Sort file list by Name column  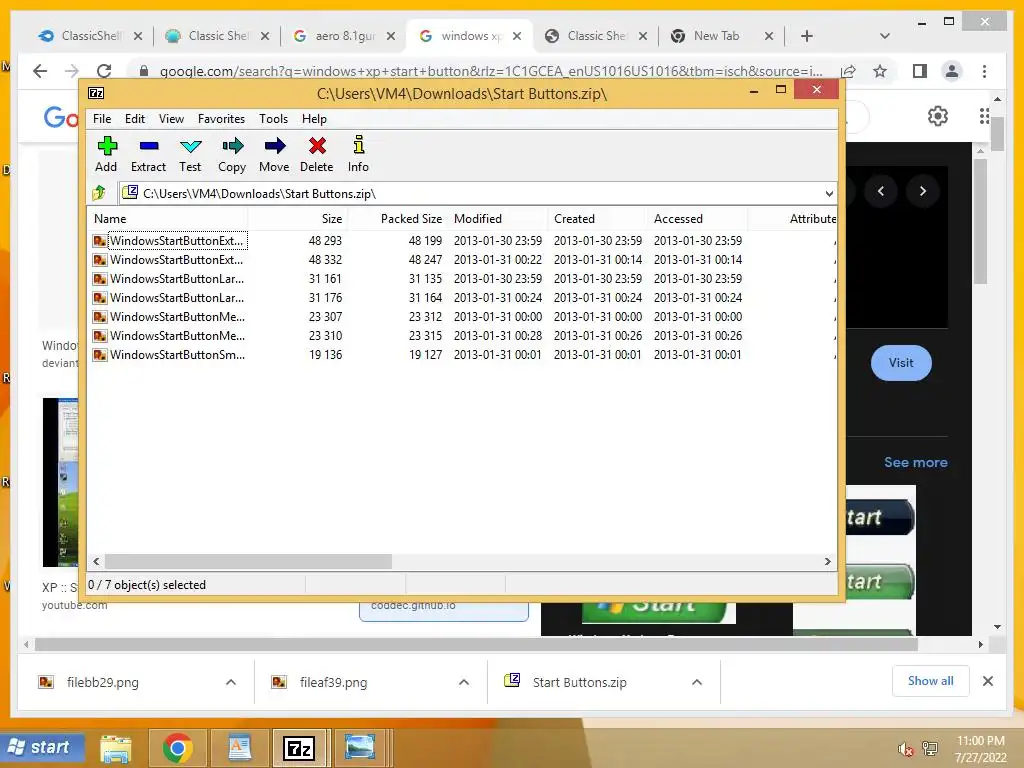pos(168,219)
